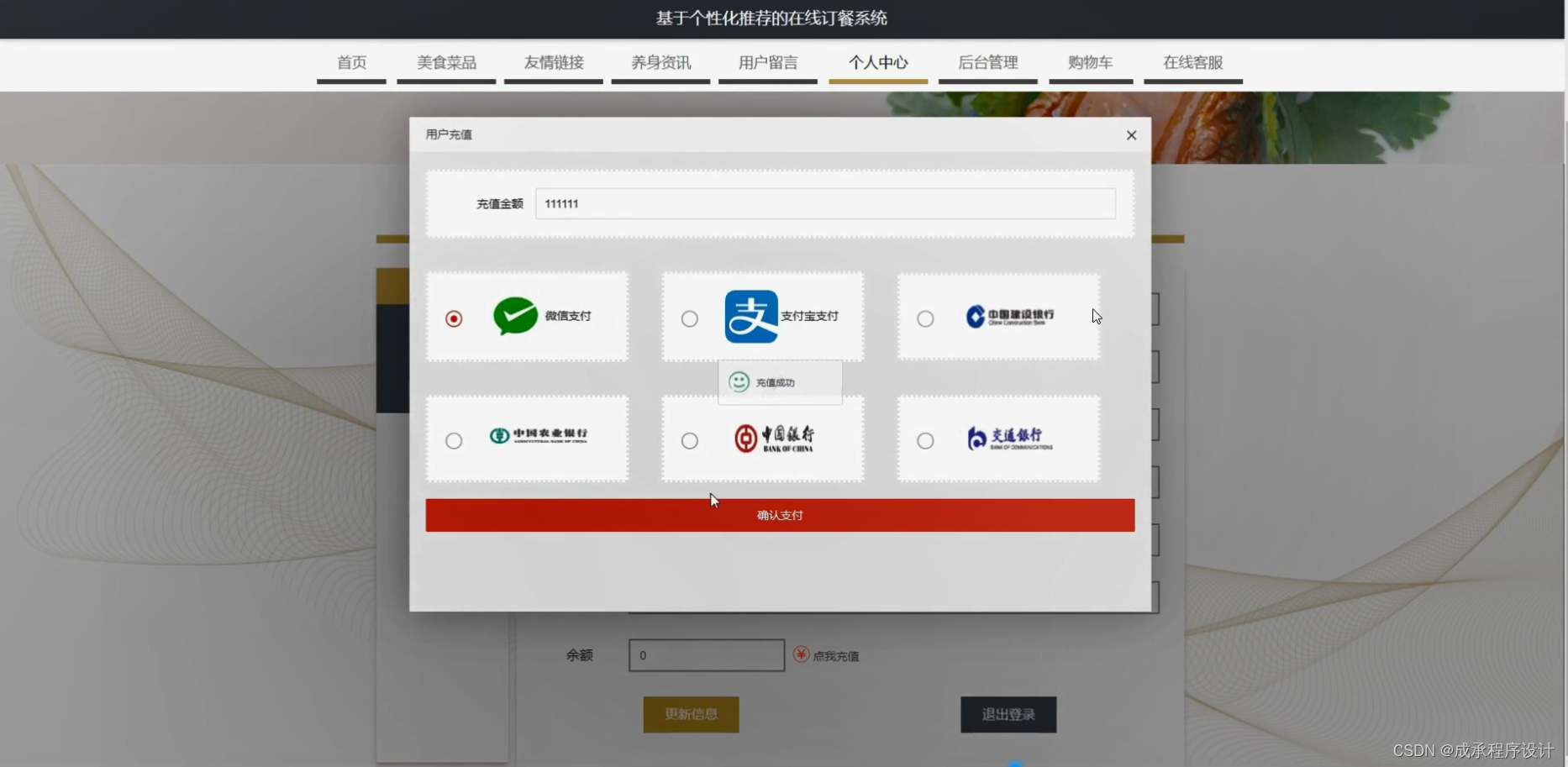Open 后台管理 nav tab

pos(988,63)
